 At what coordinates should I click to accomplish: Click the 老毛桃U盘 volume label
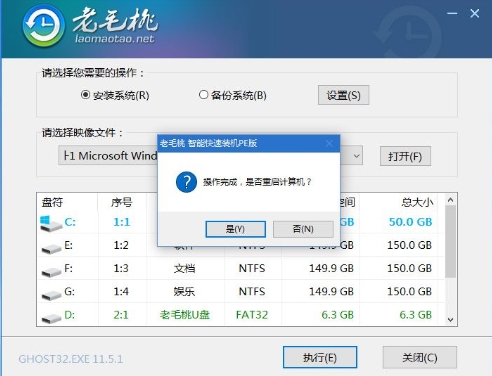[x=185, y=315]
